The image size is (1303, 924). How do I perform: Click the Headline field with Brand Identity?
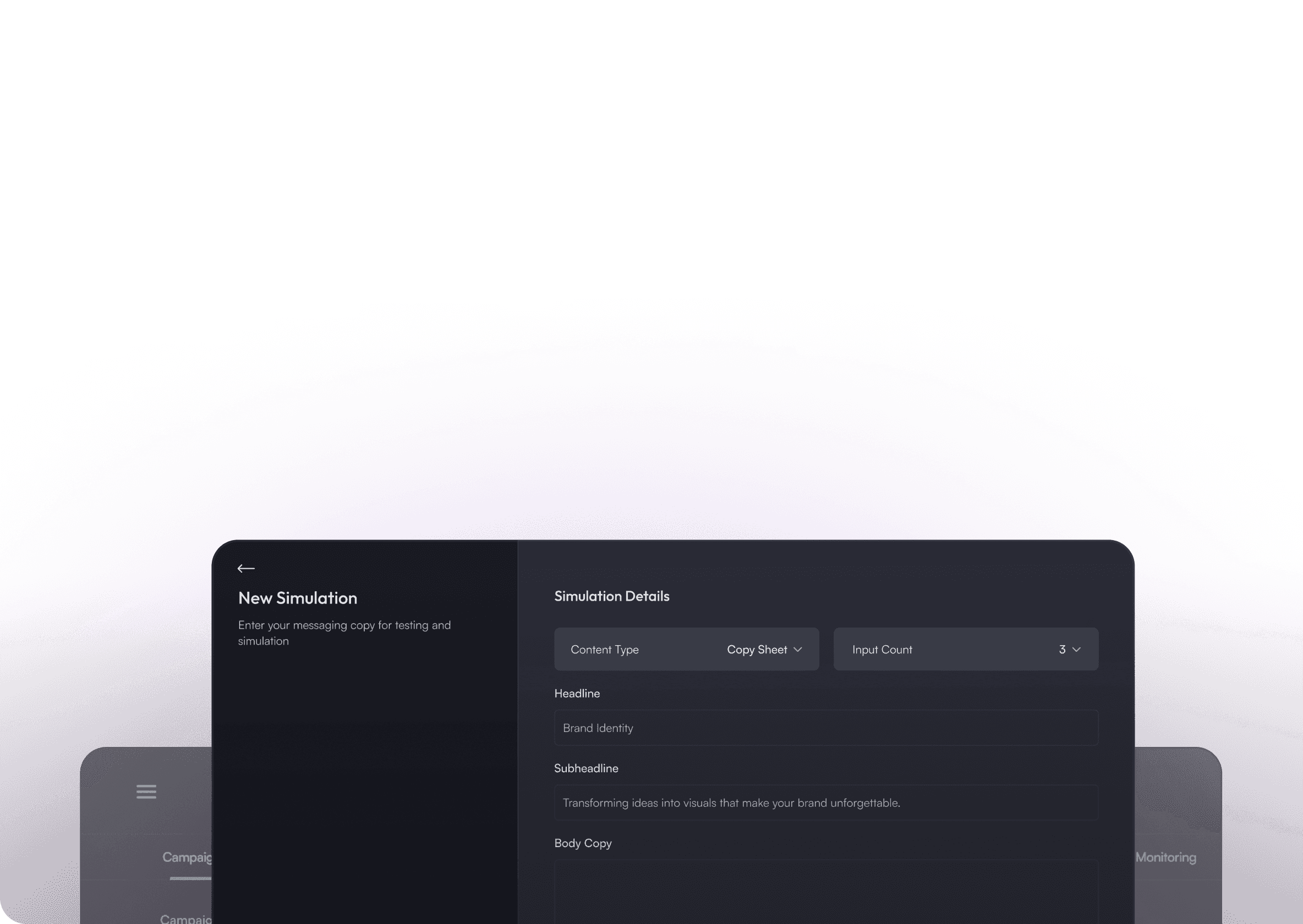pos(825,728)
